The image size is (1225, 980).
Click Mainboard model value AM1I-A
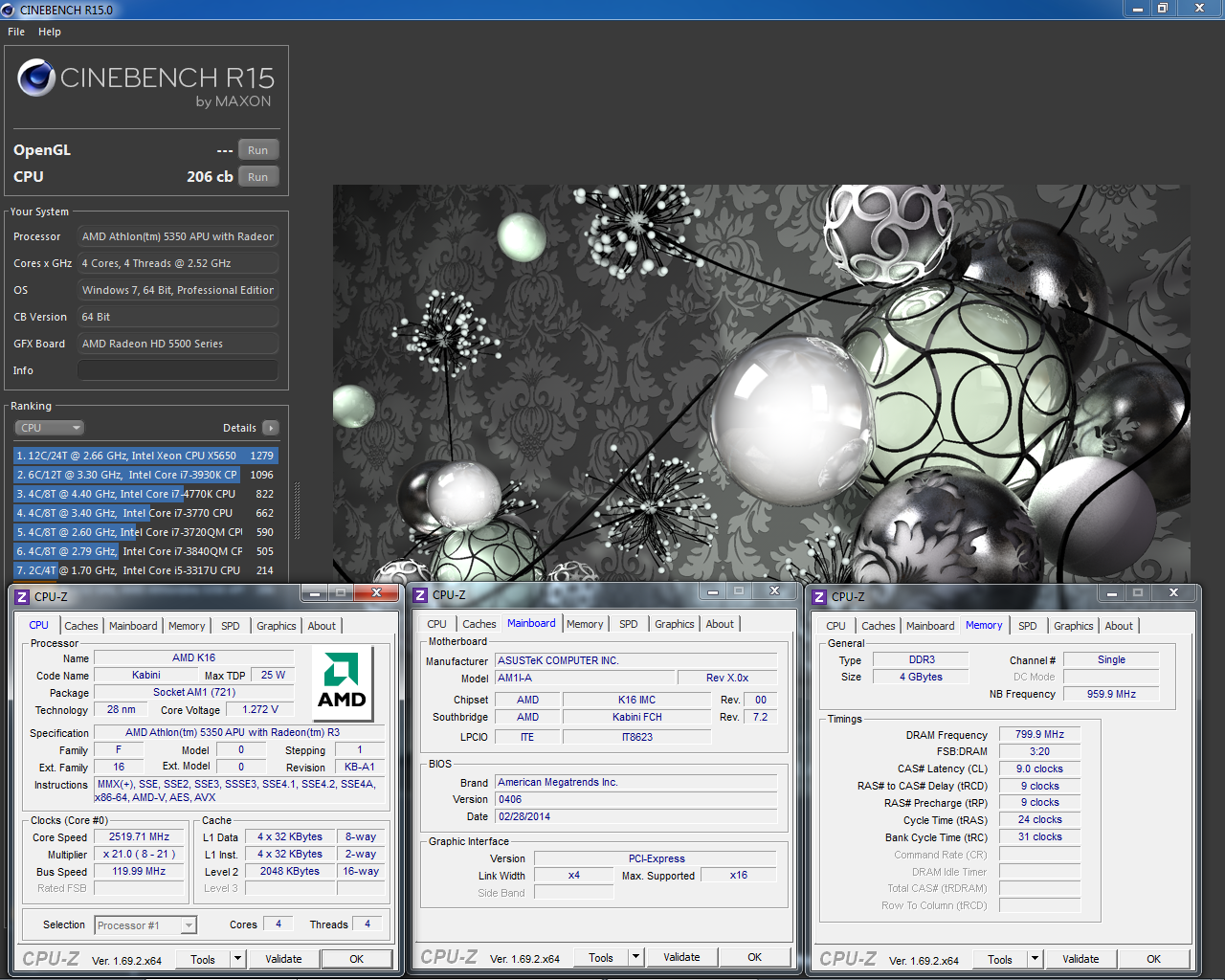click(585, 678)
